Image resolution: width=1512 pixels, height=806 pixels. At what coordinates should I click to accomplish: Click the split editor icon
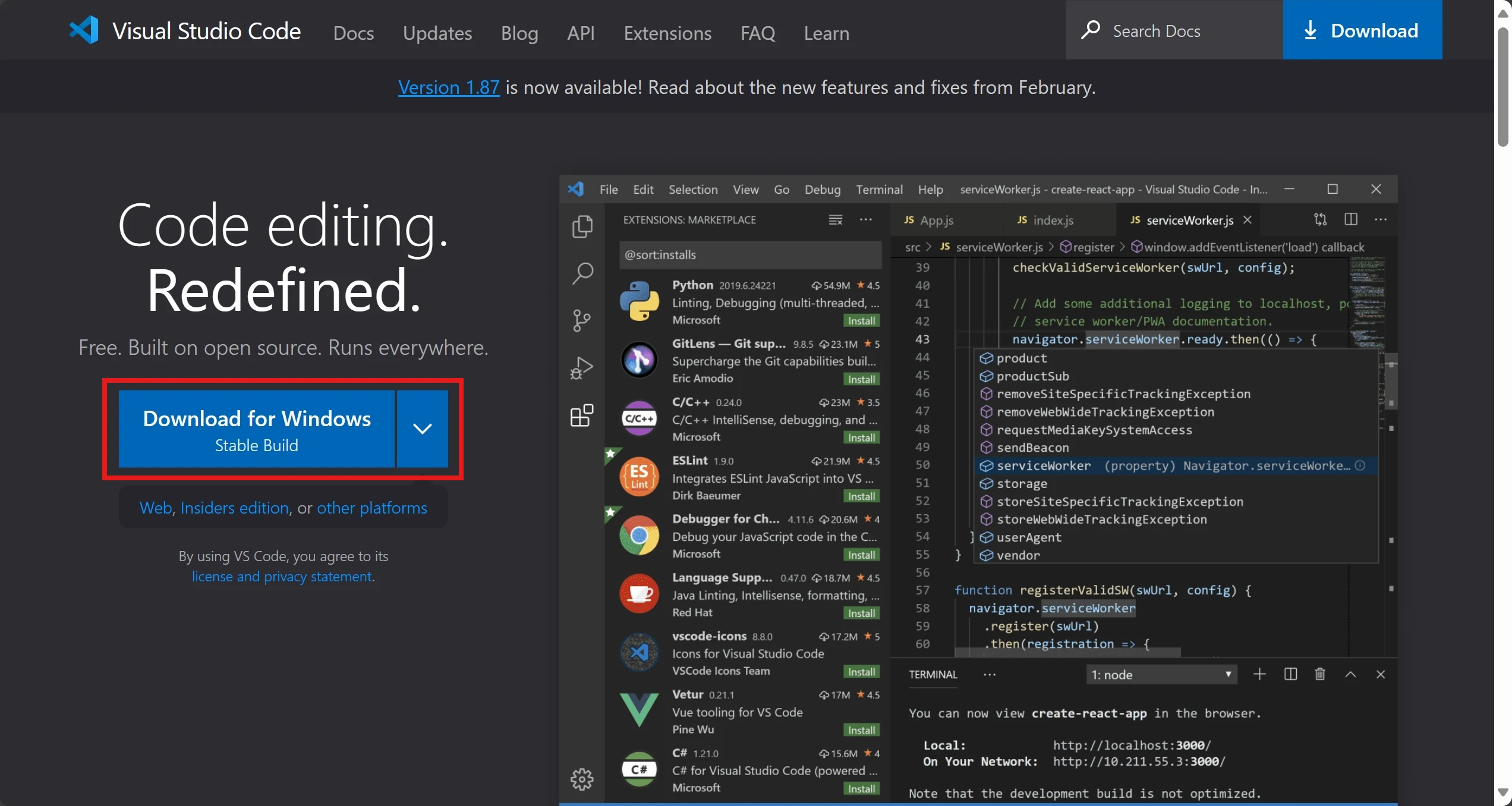click(1350, 220)
